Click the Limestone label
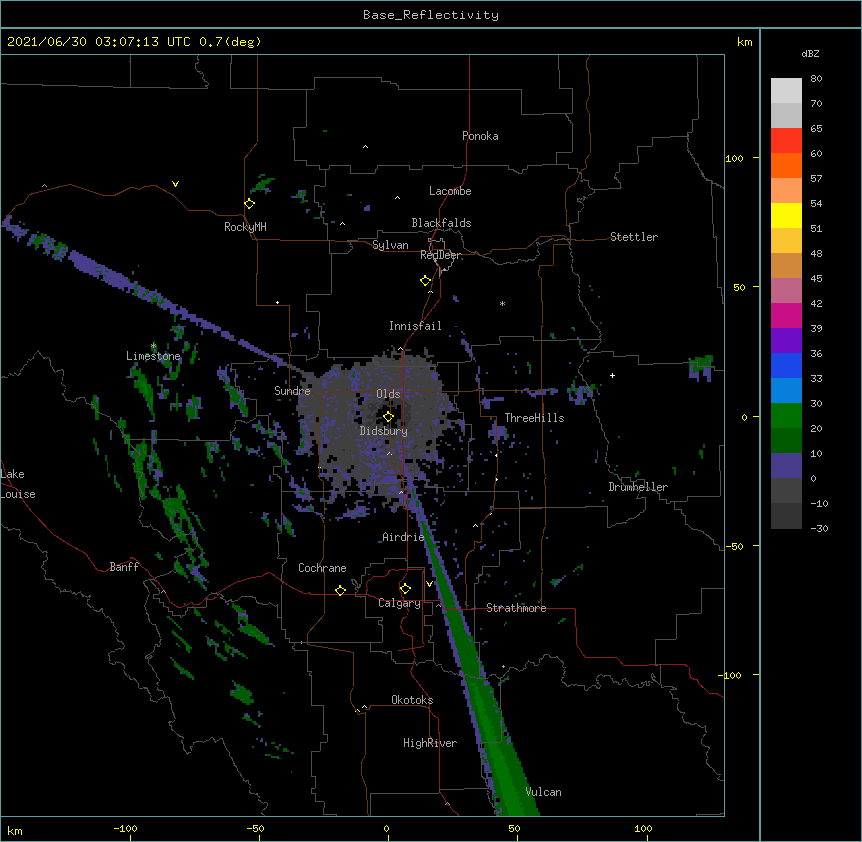The image size is (862, 842). pos(153,356)
